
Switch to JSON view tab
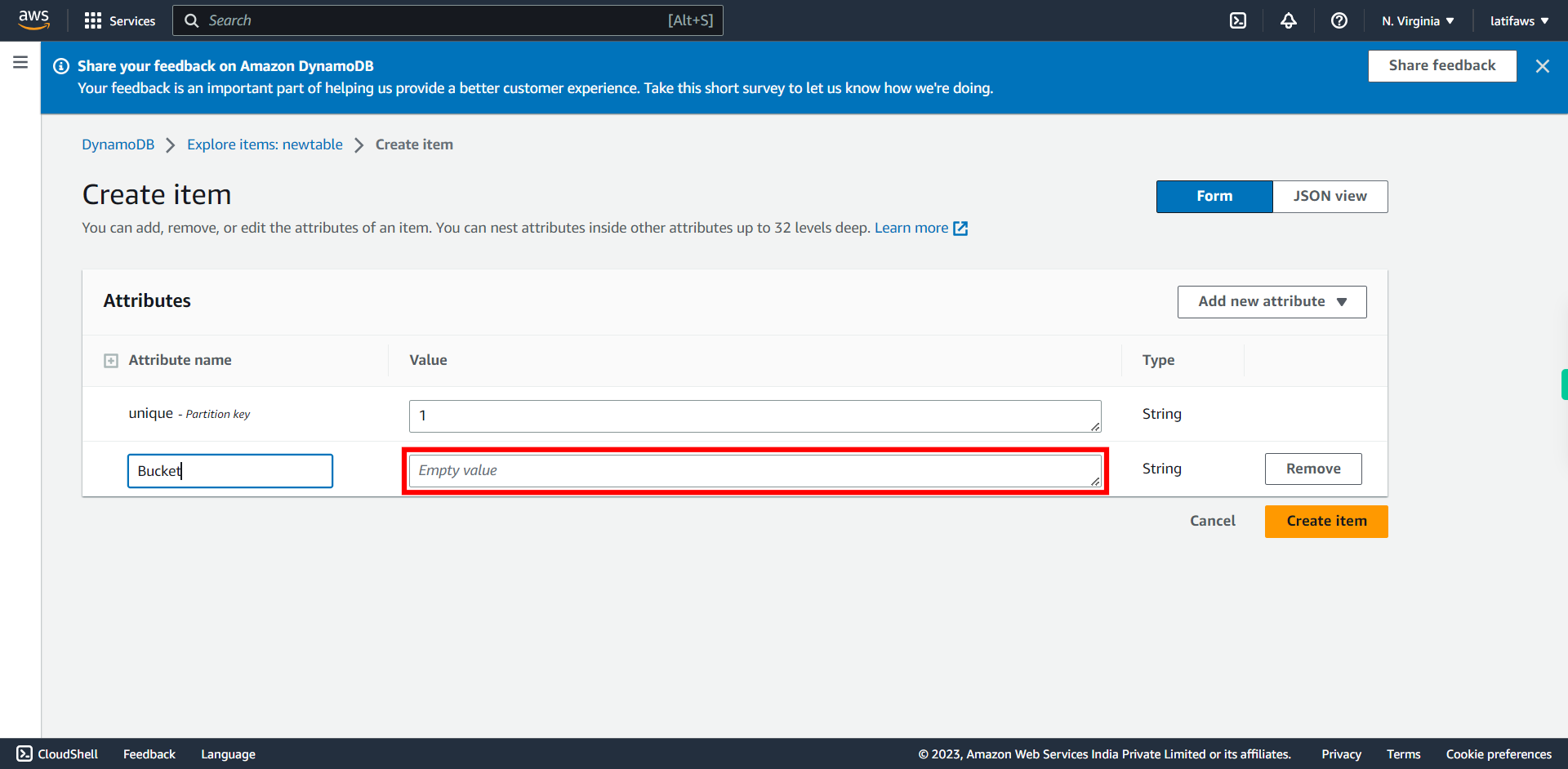[1330, 196]
